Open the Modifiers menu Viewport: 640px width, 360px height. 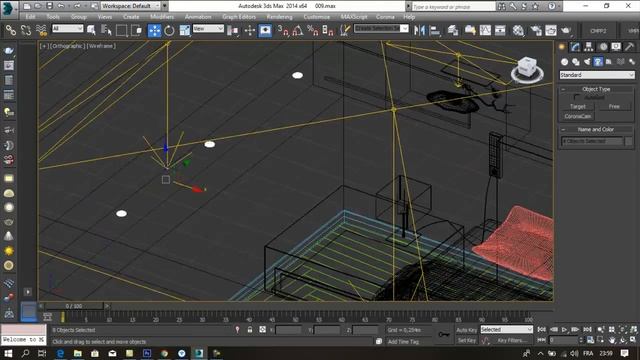coord(162,17)
